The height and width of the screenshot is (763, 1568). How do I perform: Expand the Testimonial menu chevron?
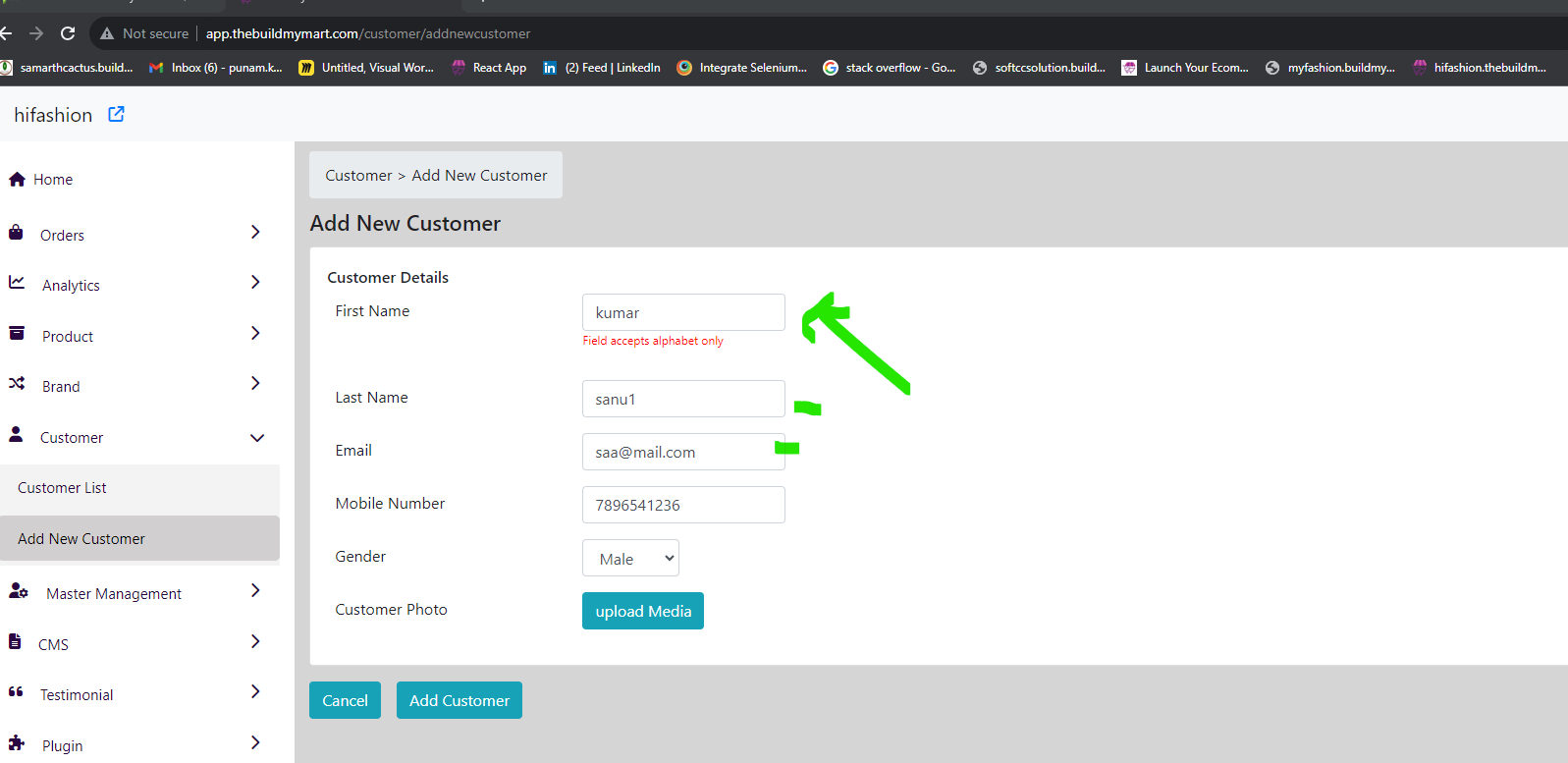255,691
